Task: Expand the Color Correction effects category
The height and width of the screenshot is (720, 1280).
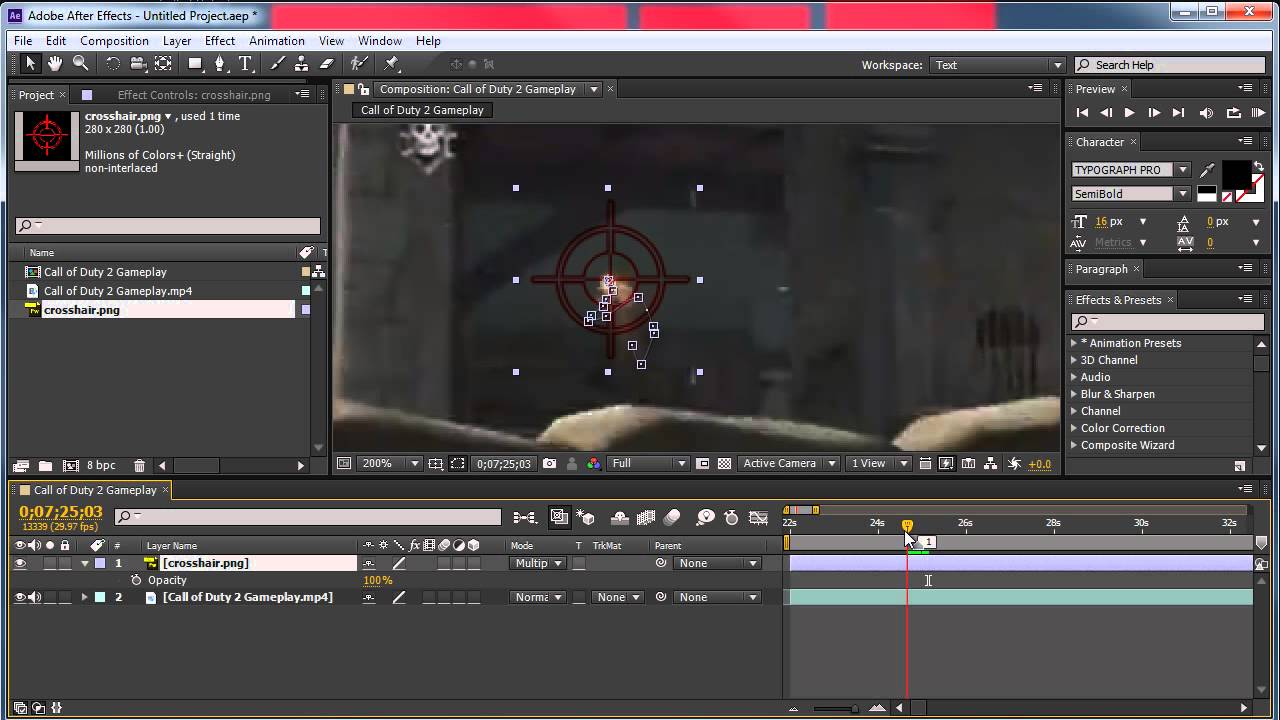Action: (x=1075, y=428)
